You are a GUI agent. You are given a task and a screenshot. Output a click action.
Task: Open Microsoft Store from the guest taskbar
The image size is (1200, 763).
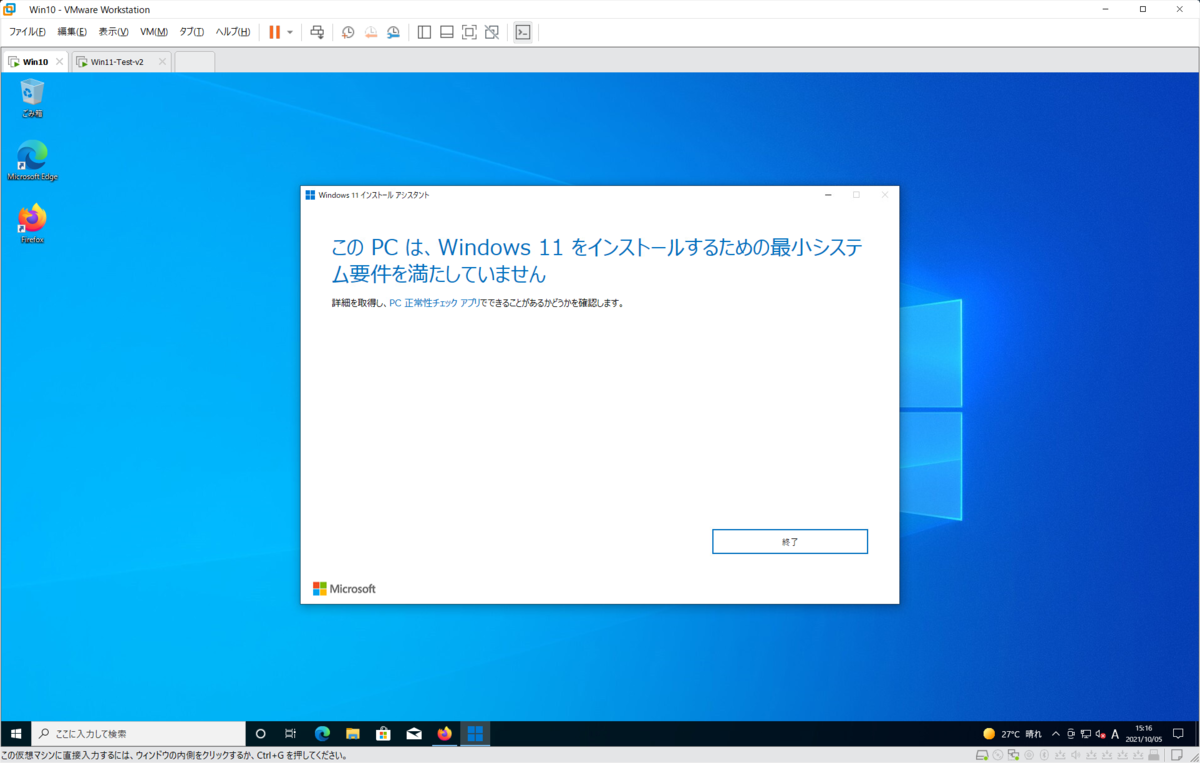point(383,733)
